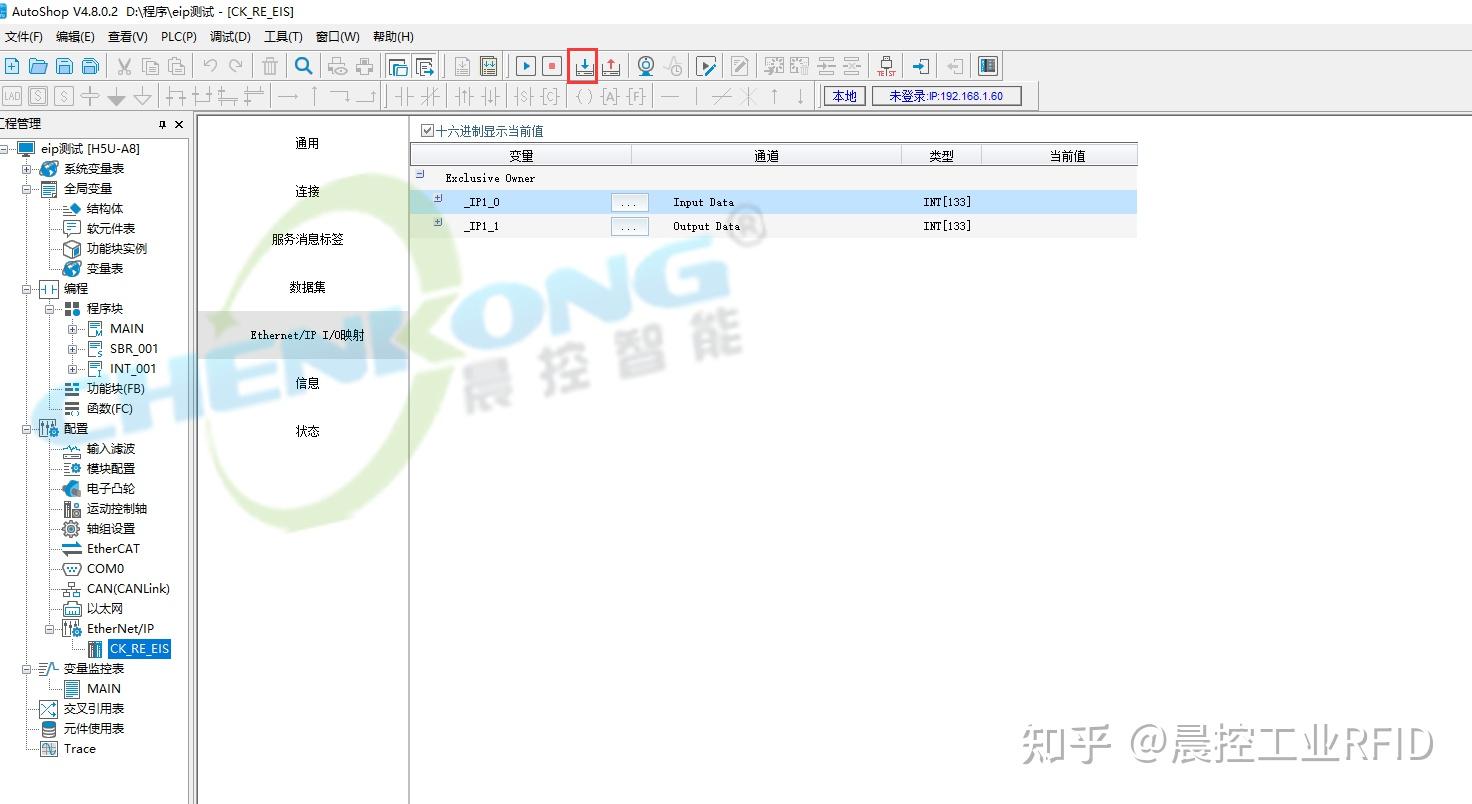Click the run (play) toolbar icon

pyautogui.click(x=527, y=65)
